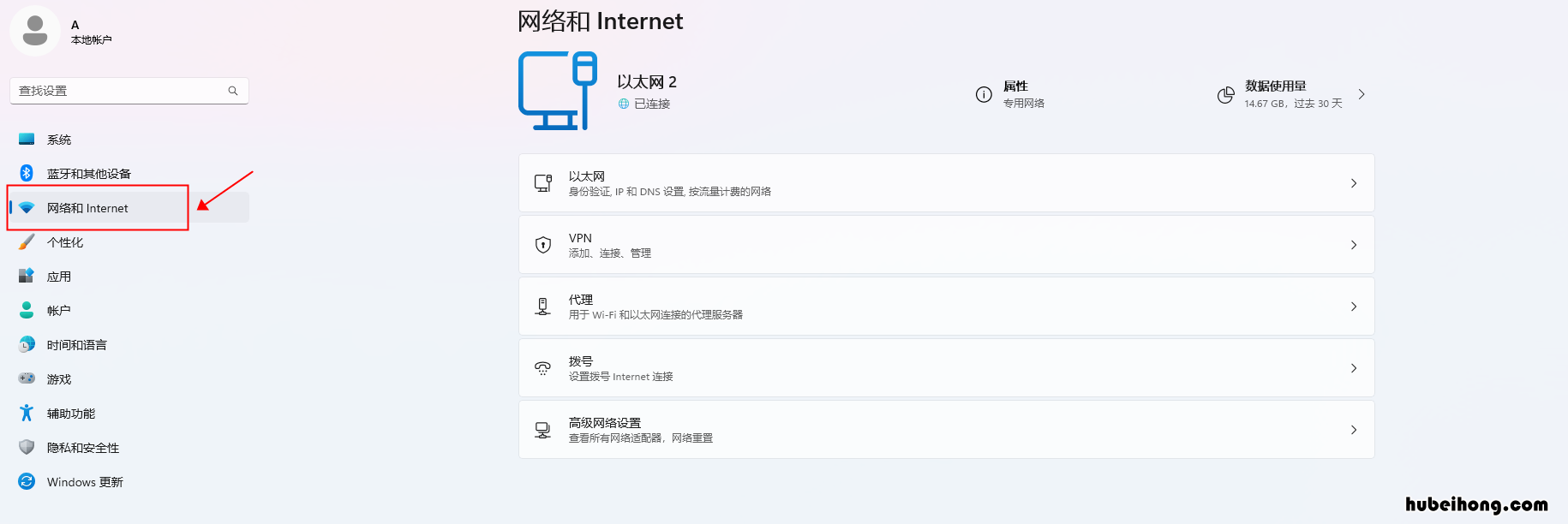1568x524 pixels.
Task: Select 个性化 in the sidebar
Action: point(129,242)
